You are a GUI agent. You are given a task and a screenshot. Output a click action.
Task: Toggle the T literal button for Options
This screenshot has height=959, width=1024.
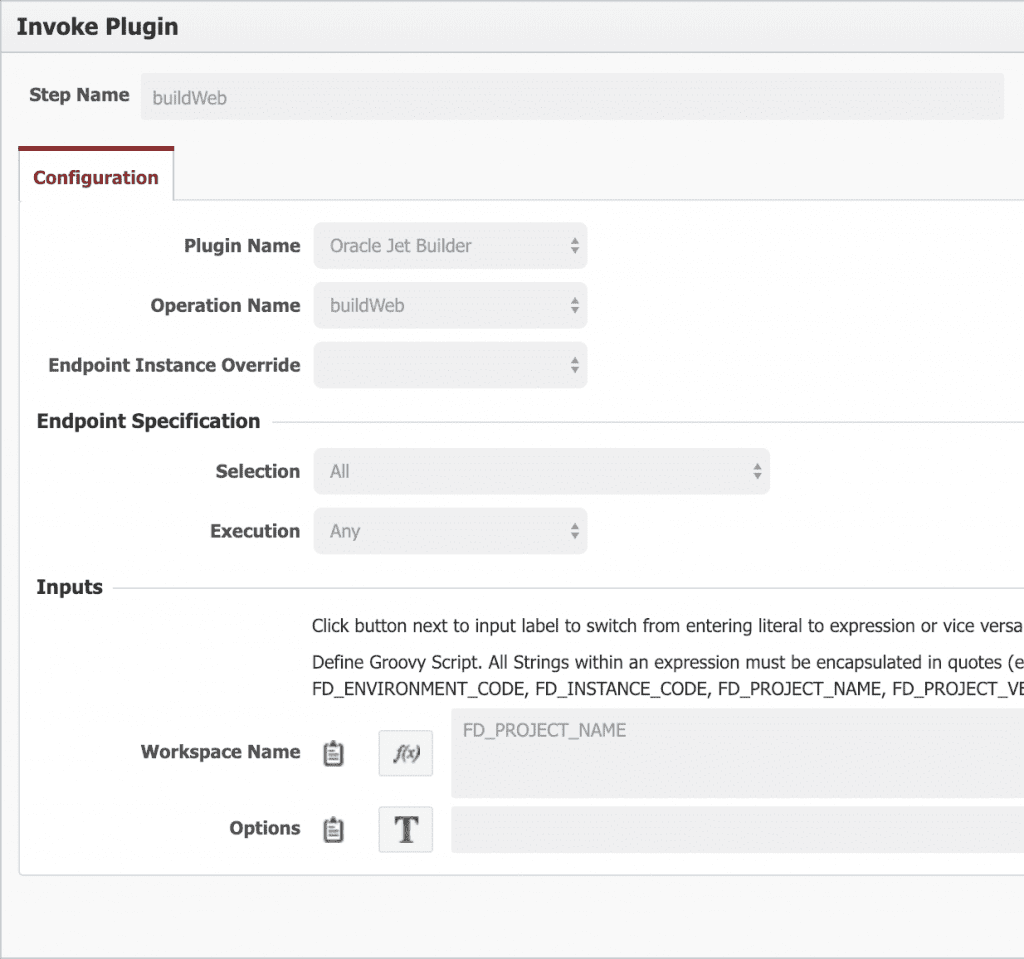point(406,830)
